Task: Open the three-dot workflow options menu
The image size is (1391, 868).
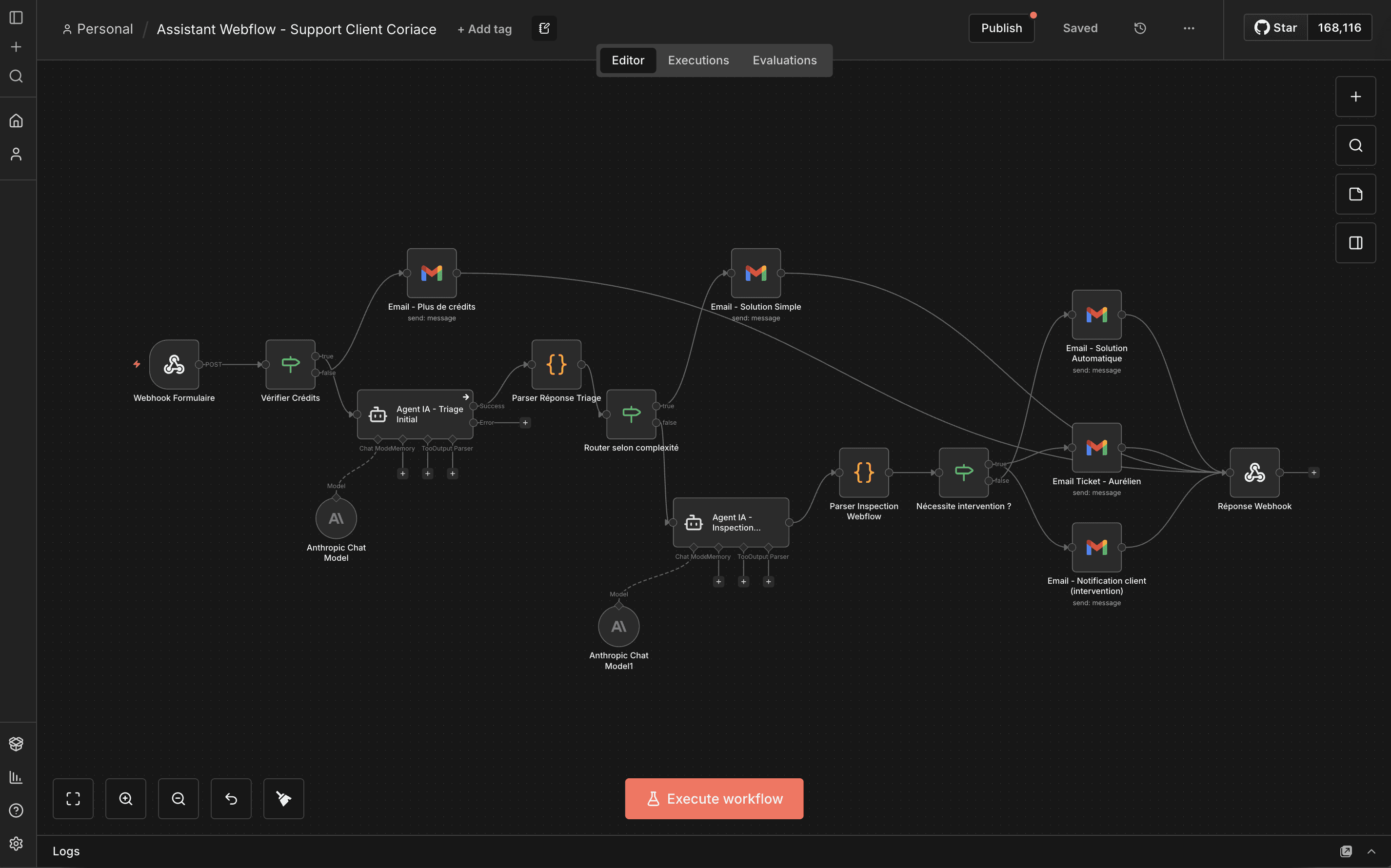Action: coord(1189,28)
